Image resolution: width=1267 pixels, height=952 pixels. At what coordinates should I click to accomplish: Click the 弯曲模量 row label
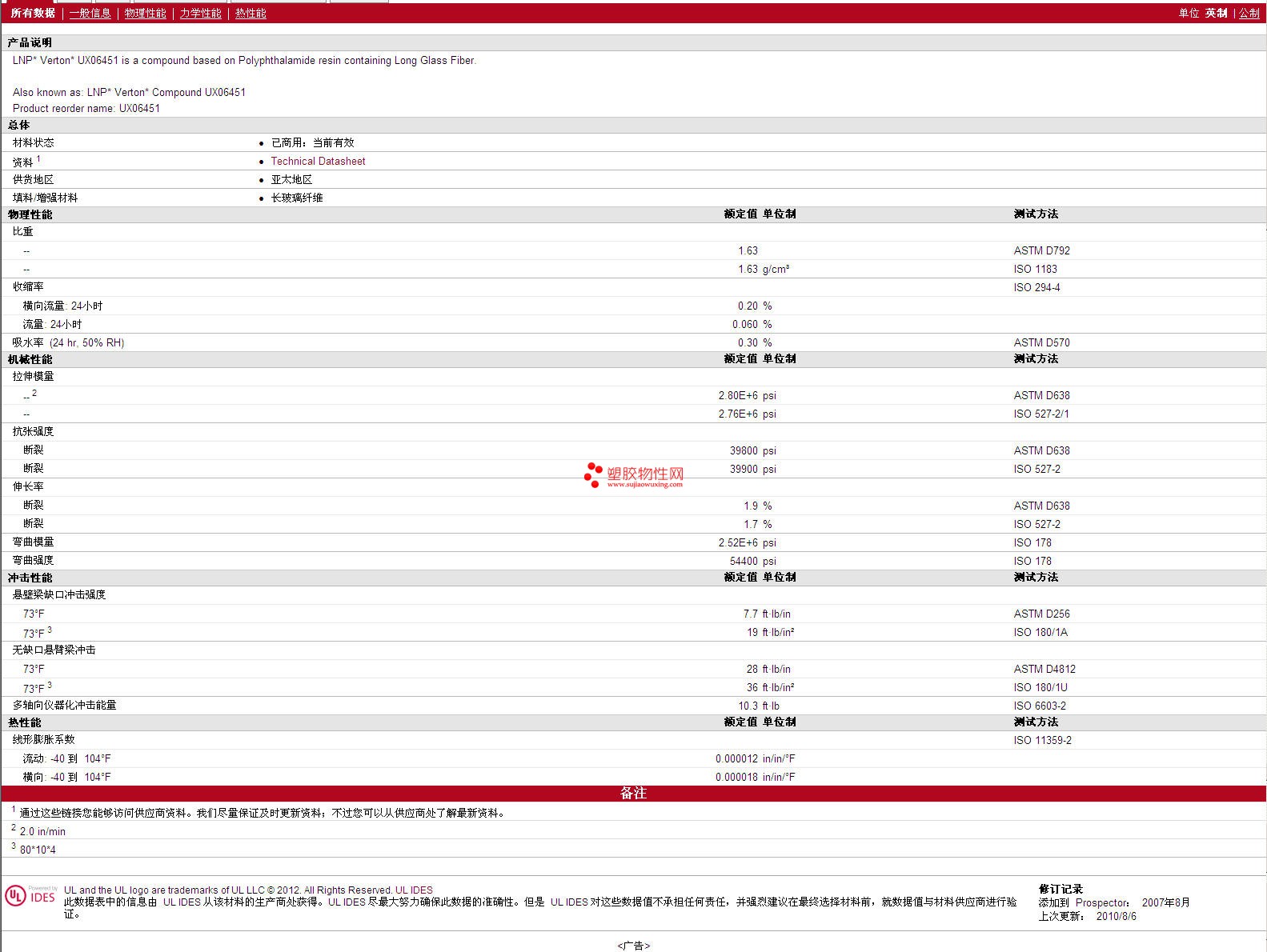(x=33, y=542)
